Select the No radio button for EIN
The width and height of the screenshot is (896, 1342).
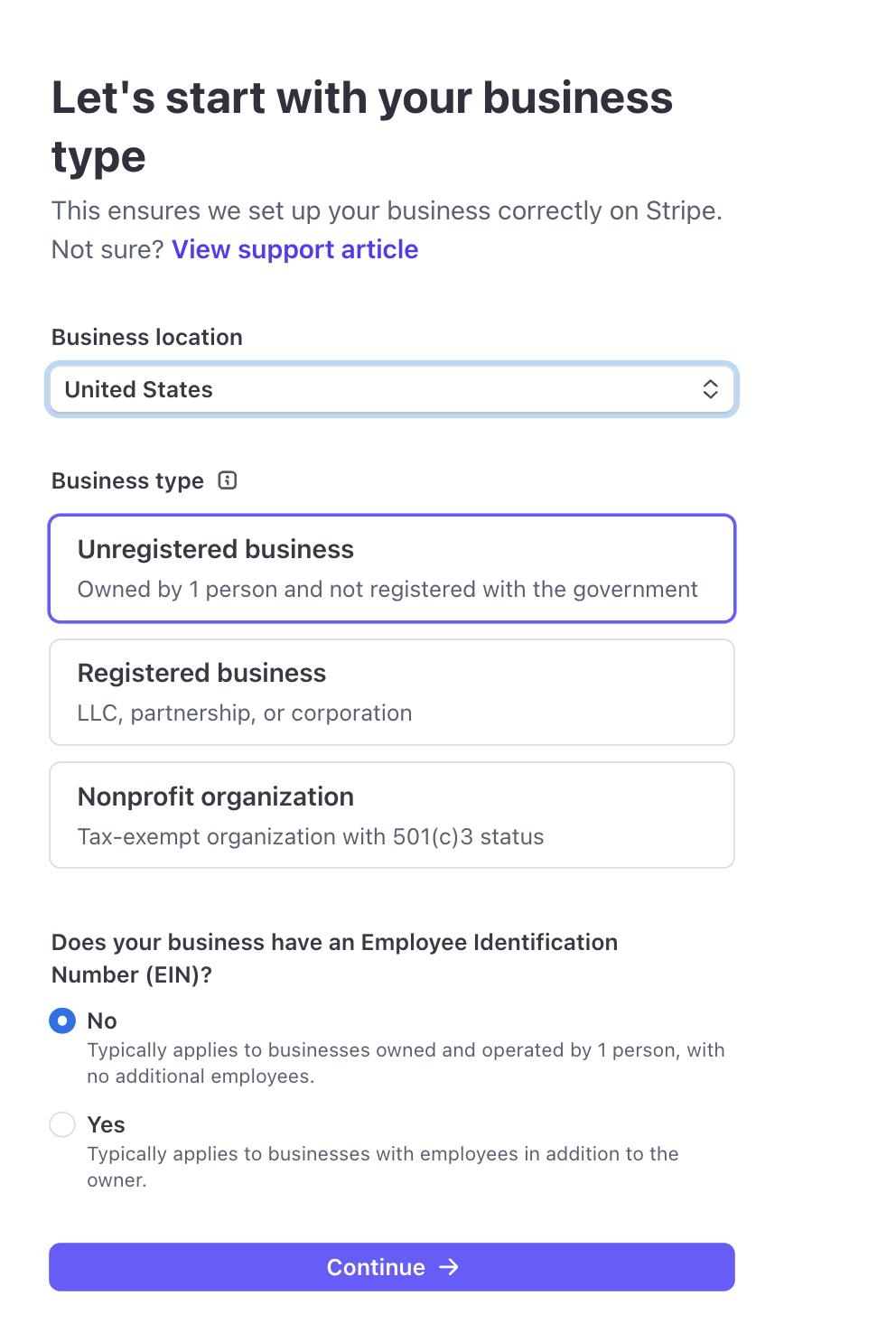(x=62, y=1020)
